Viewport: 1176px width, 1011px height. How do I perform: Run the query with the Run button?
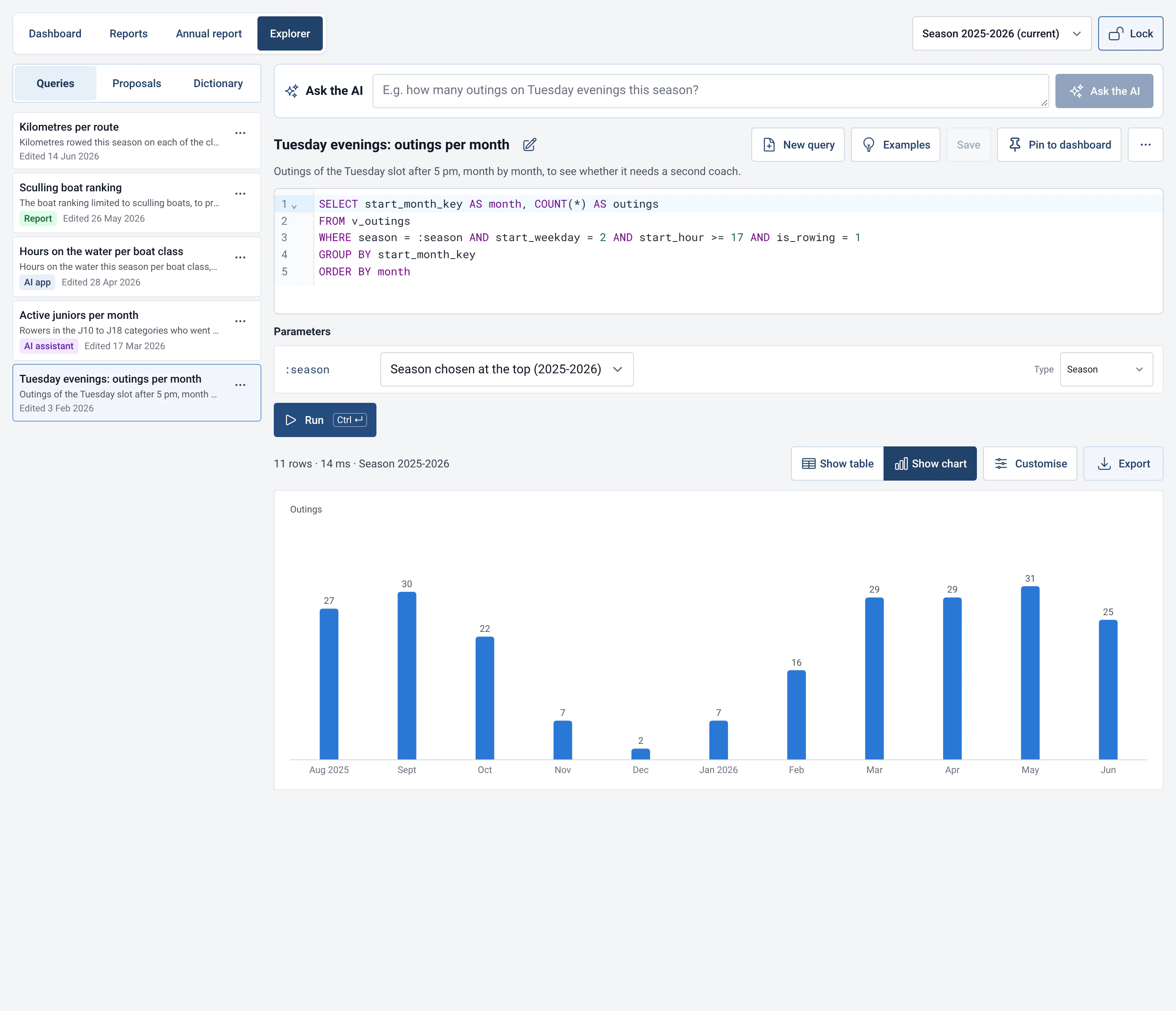(325, 420)
